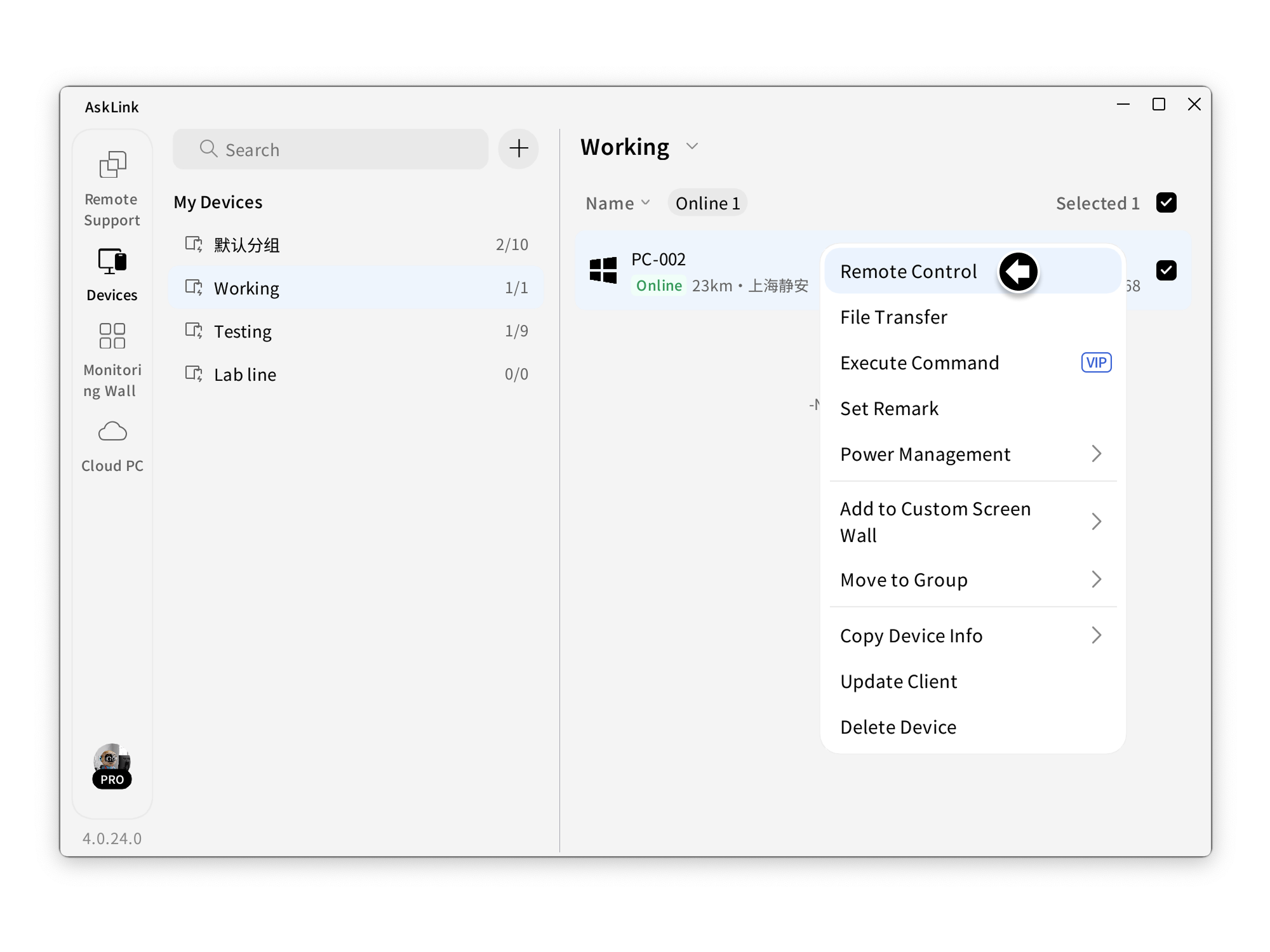Screen dimensions: 1270x952
Task: Select the Devices sidebar icon
Action: coord(112,261)
